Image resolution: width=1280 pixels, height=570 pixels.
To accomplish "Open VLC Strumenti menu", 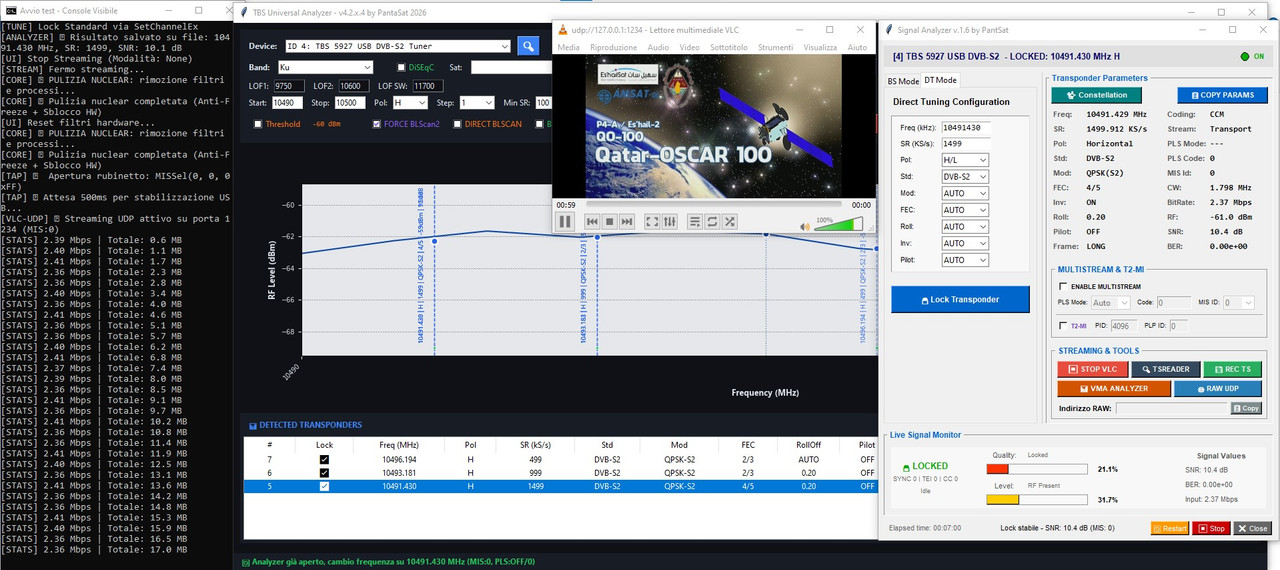I will (775, 47).
